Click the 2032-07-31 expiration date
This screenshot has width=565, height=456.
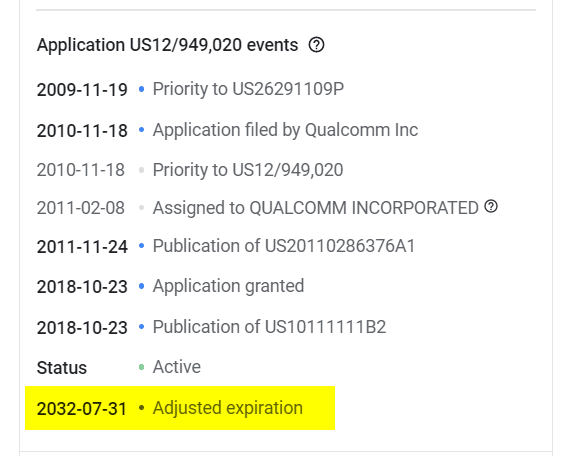click(82, 409)
